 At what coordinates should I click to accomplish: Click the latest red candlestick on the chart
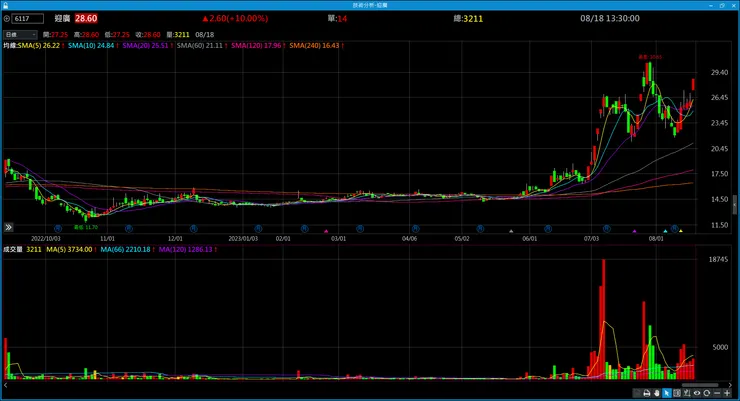click(693, 84)
